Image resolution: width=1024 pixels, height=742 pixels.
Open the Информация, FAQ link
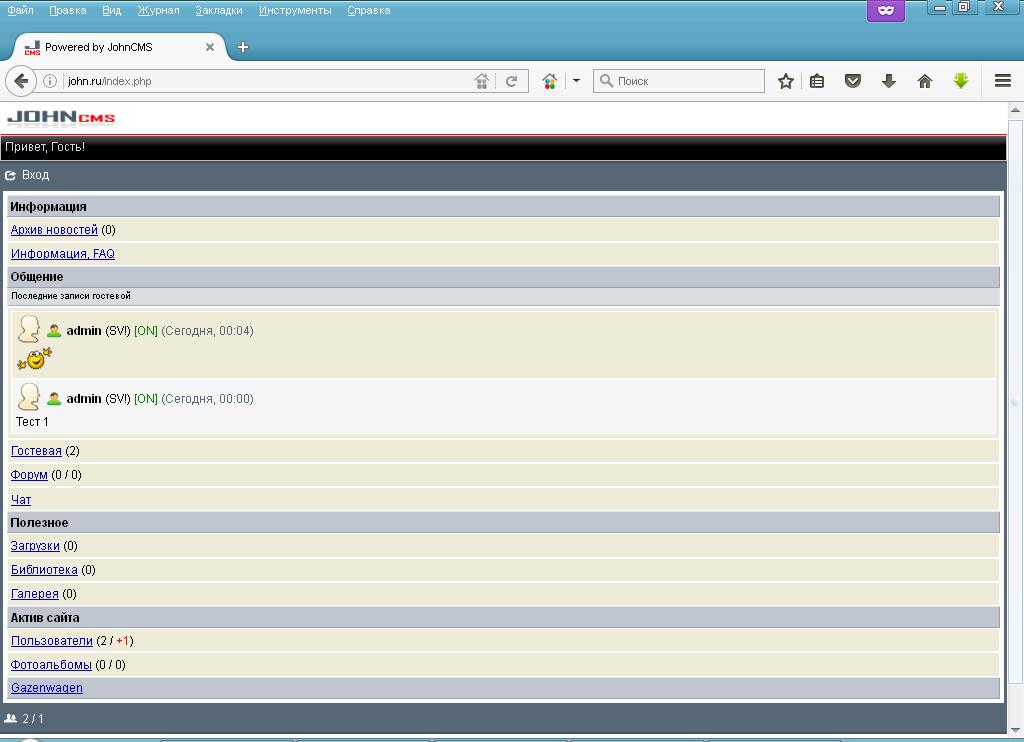click(63, 254)
